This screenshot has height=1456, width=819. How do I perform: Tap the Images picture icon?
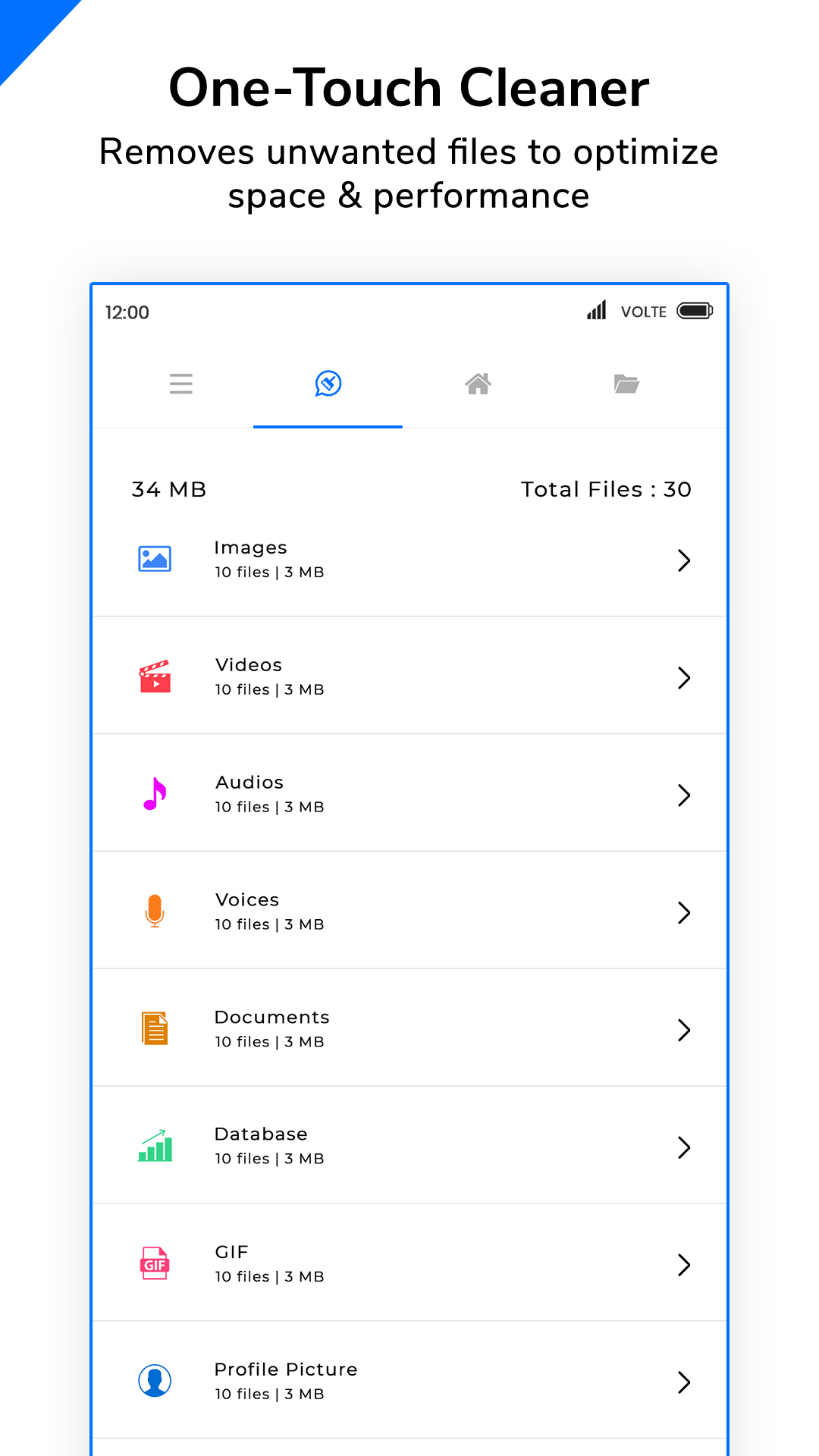[155, 559]
